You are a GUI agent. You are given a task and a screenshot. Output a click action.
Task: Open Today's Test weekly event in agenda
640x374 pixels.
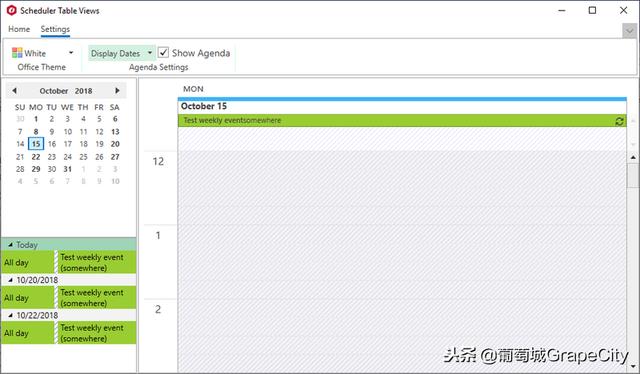click(97, 262)
